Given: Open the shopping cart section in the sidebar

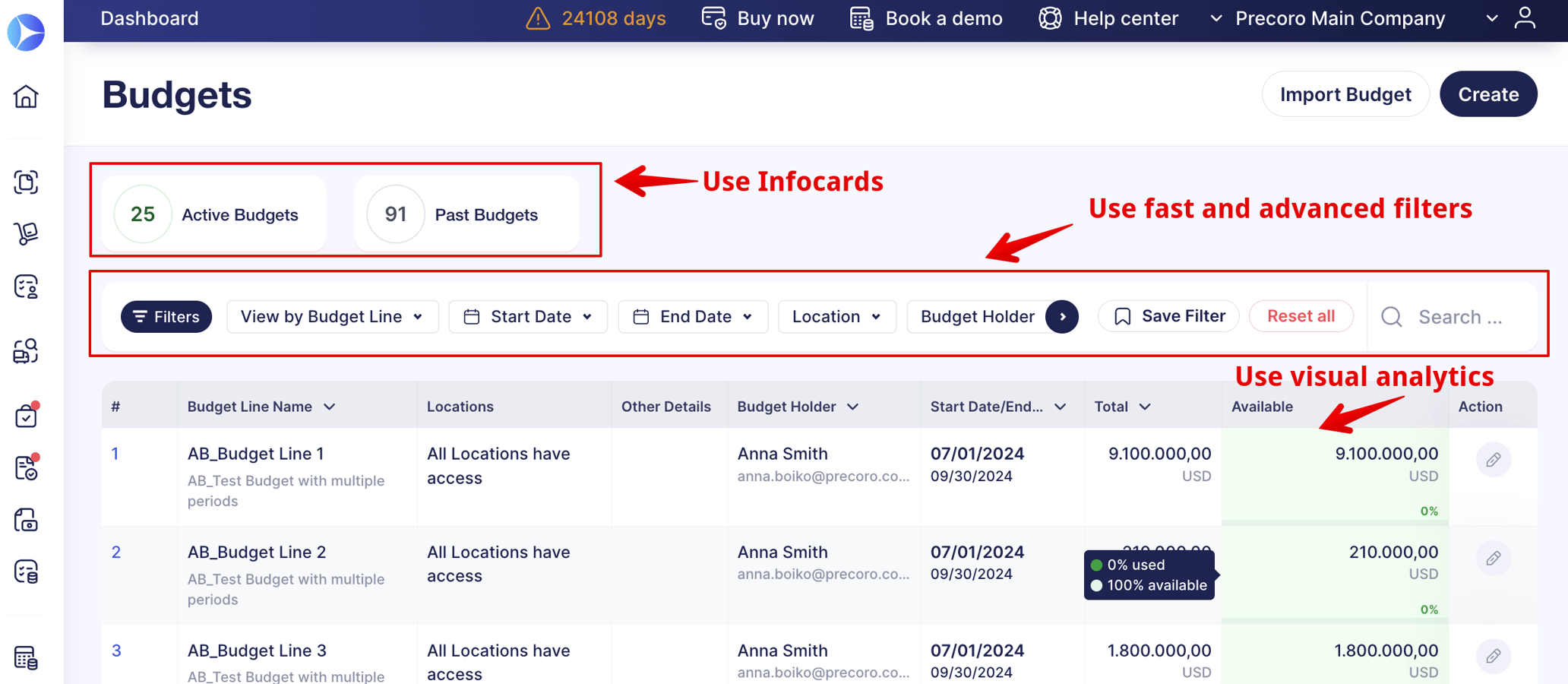Looking at the screenshot, I should pos(27,233).
